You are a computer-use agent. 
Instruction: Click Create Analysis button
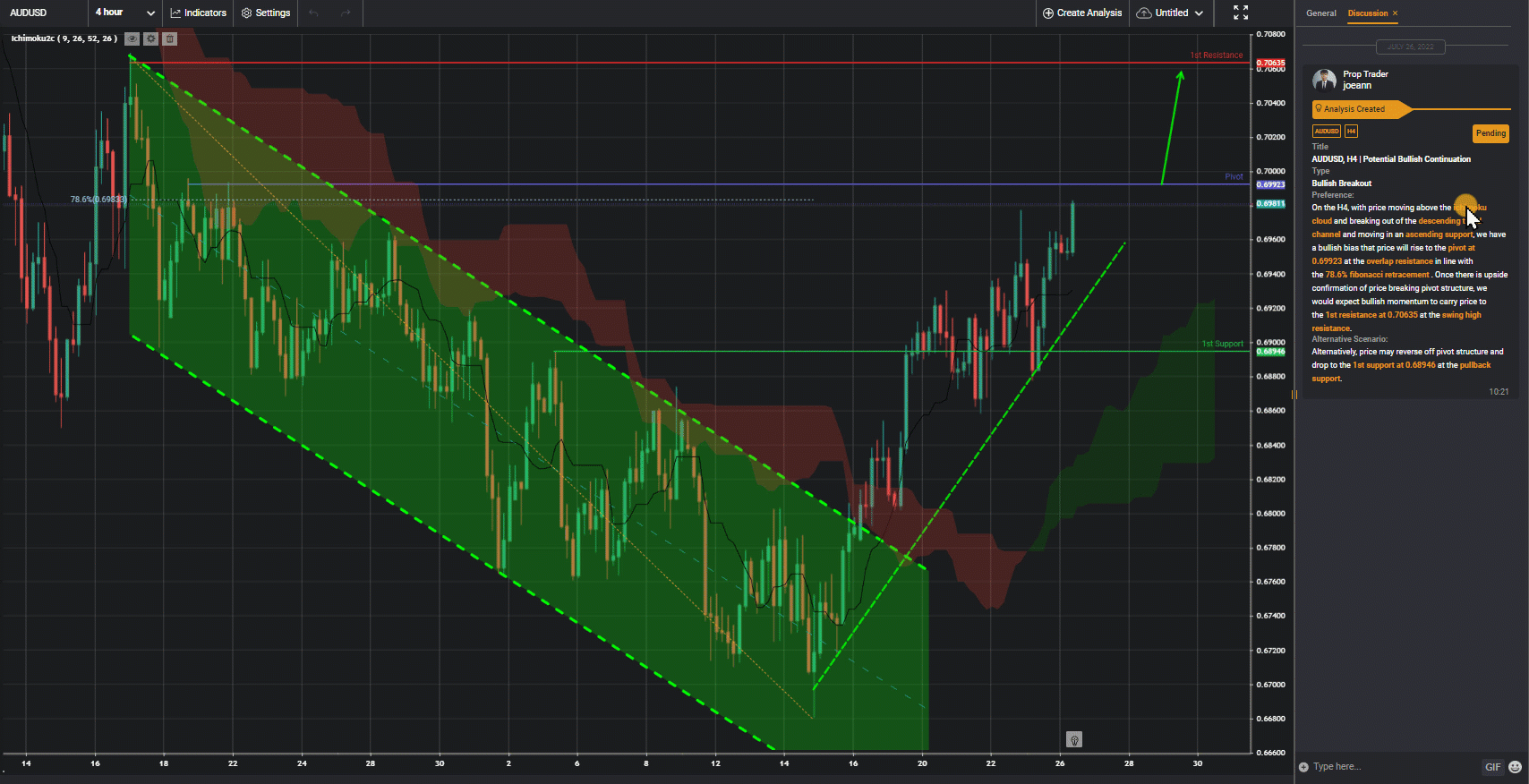pyautogui.click(x=1082, y=13)
